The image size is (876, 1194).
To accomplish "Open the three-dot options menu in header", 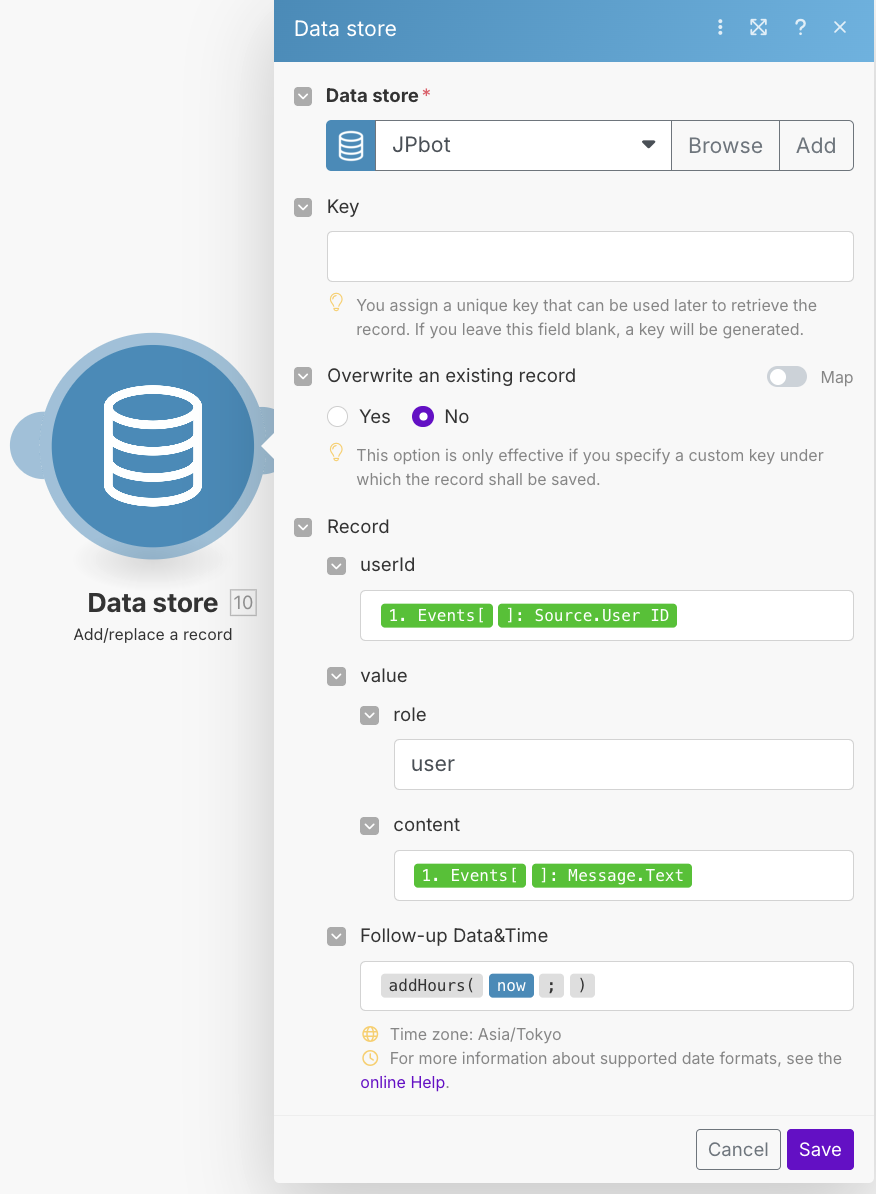I will tap(720, 28).
